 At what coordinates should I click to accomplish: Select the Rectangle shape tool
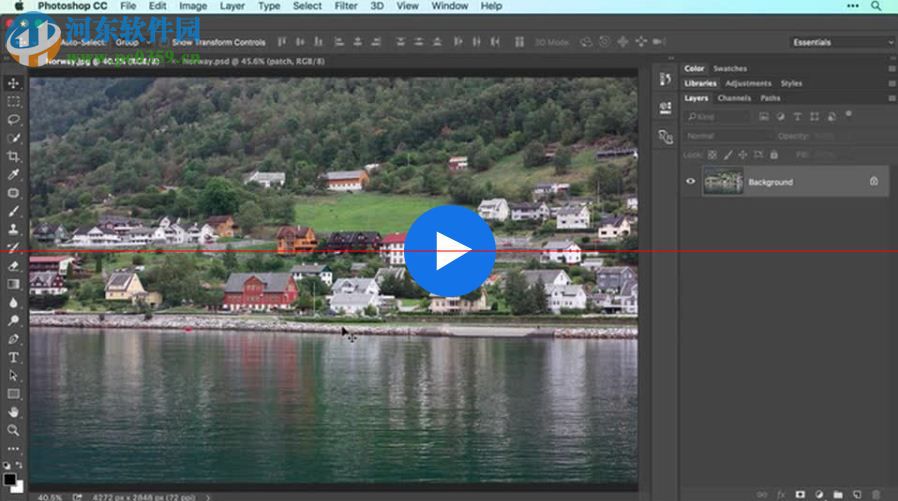pos(13,394)
